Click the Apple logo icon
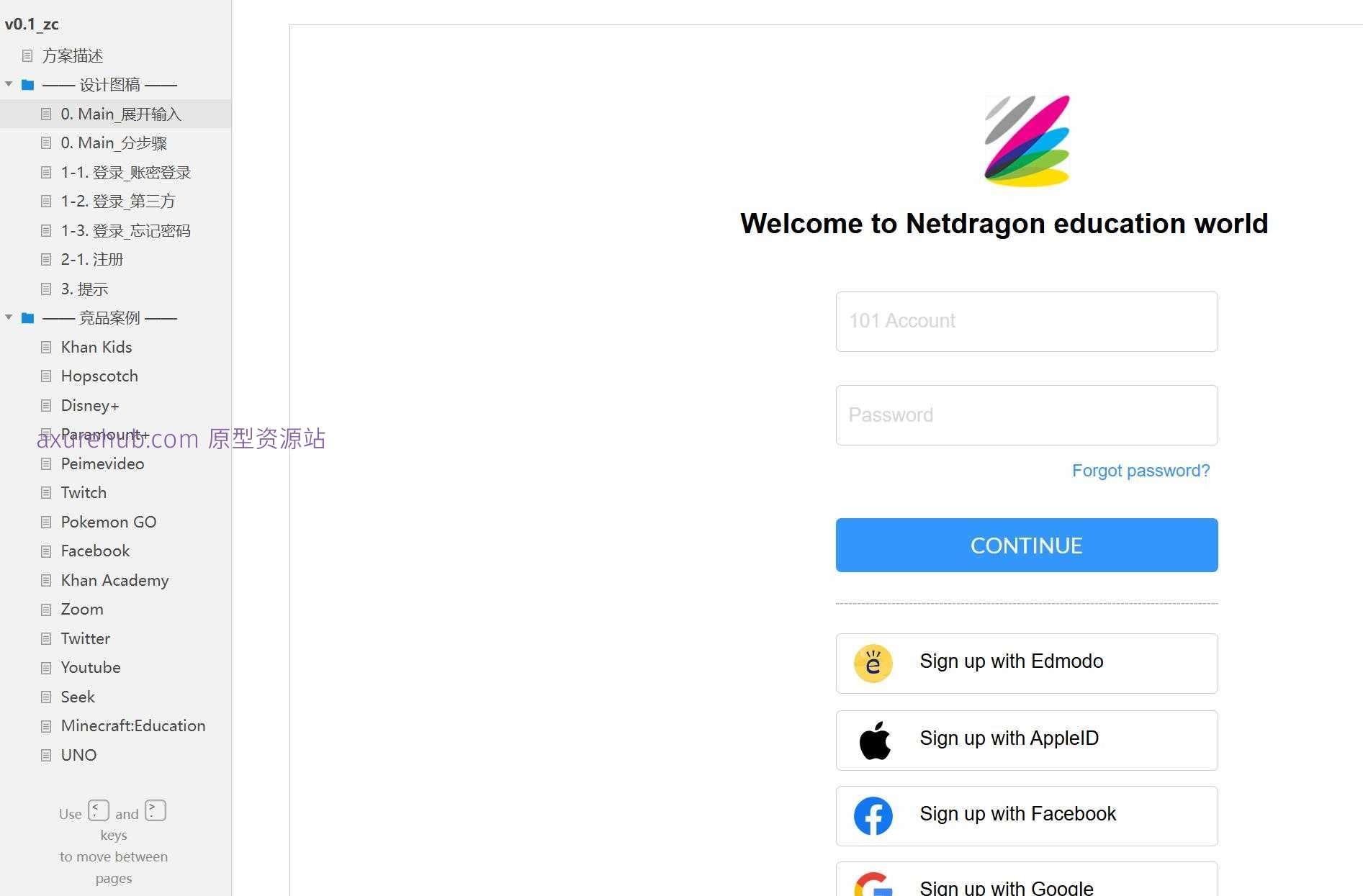This screenshot has width=1363, height=896. click(875, 740)
